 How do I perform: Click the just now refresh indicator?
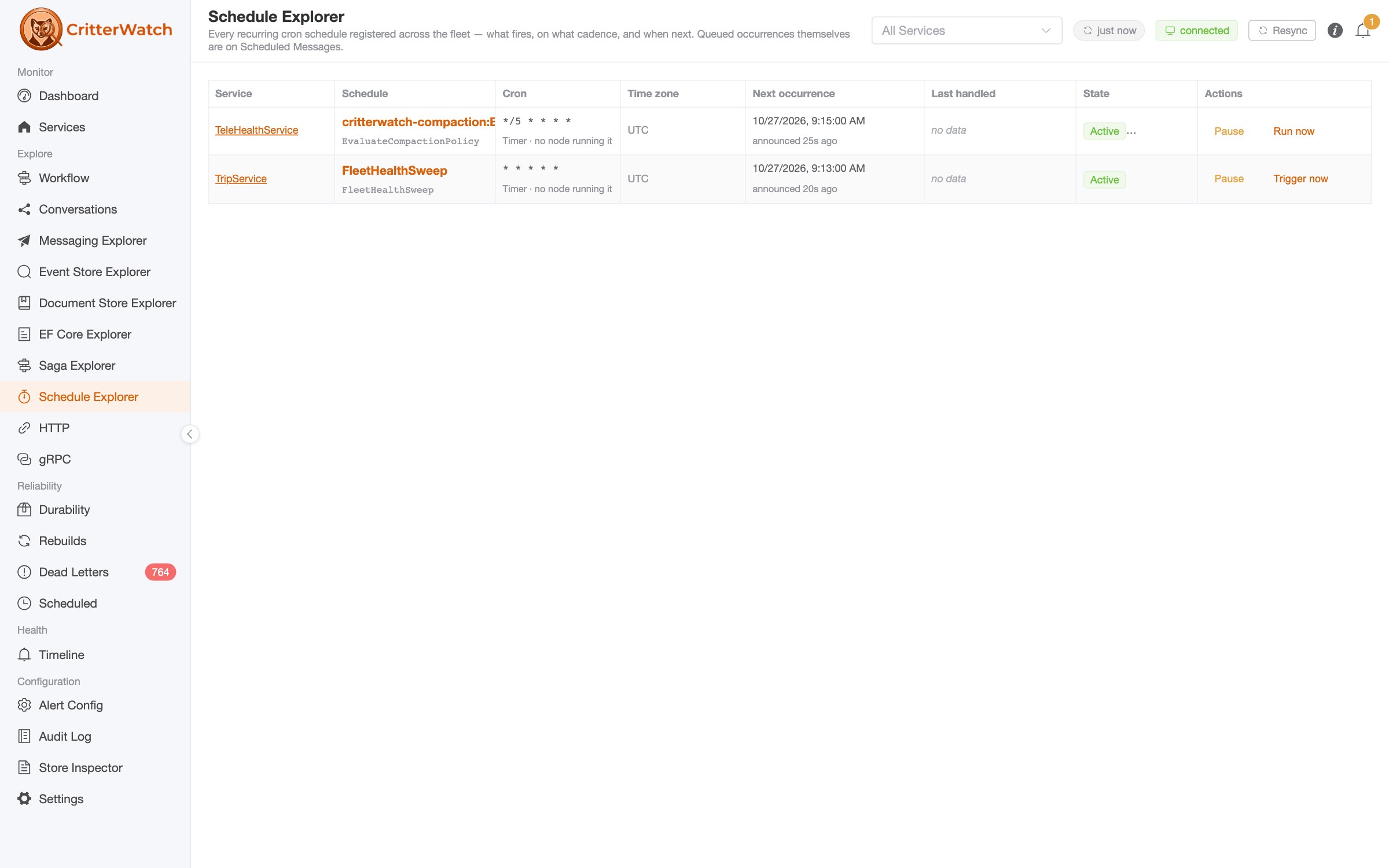coord(1109,31)
